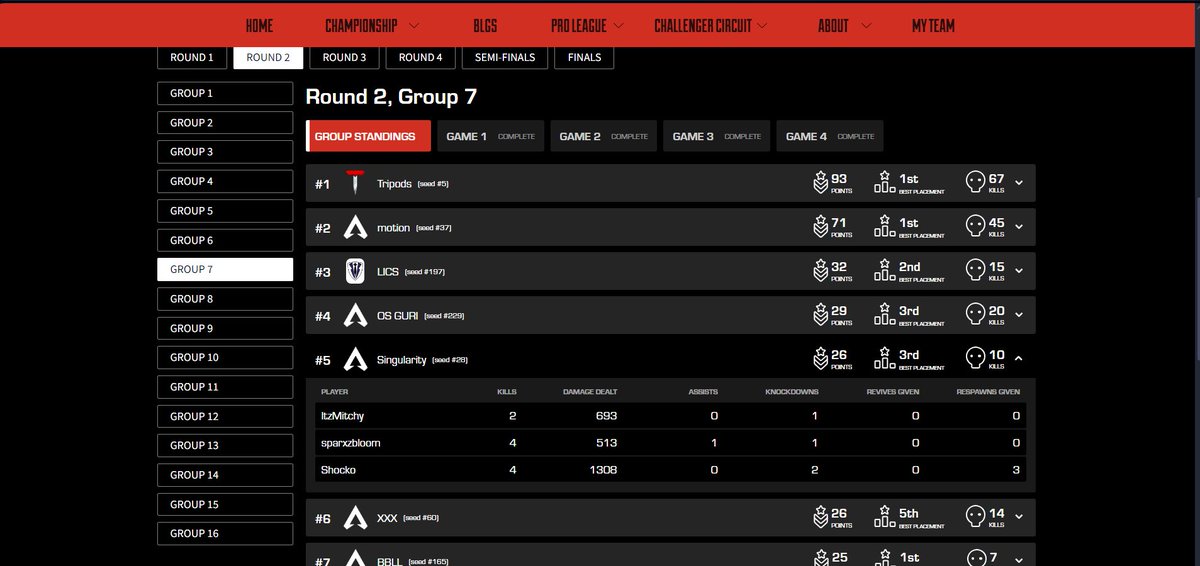1200x566 pixels.
Task: Click the Damage Dealt column header
Action: click(590, 392)
